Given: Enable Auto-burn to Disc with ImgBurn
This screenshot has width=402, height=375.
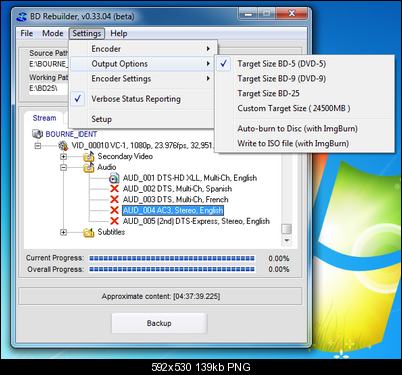Looking at the screenshot, I should coord(304,128).
